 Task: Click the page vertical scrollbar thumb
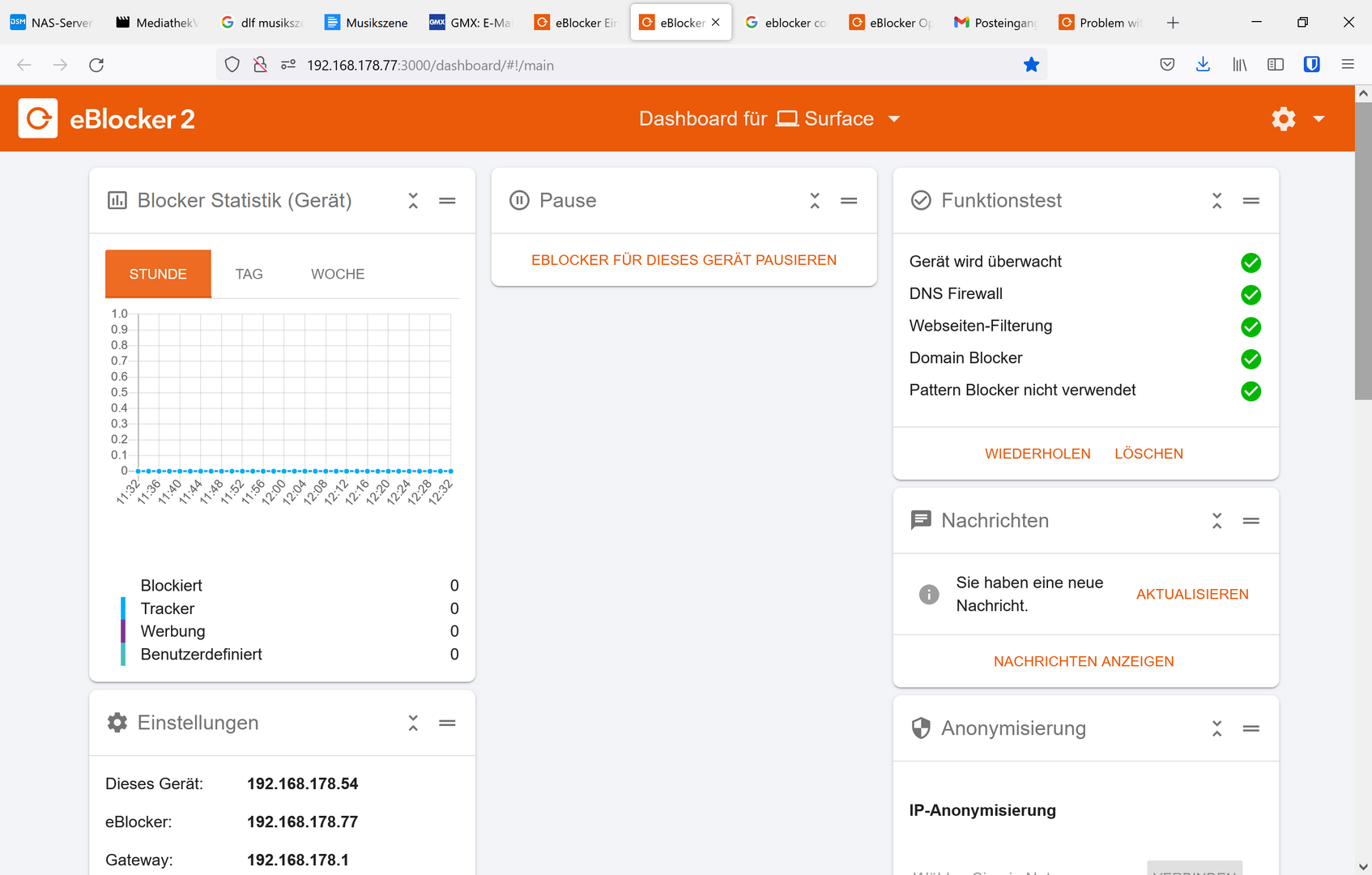1363,251
